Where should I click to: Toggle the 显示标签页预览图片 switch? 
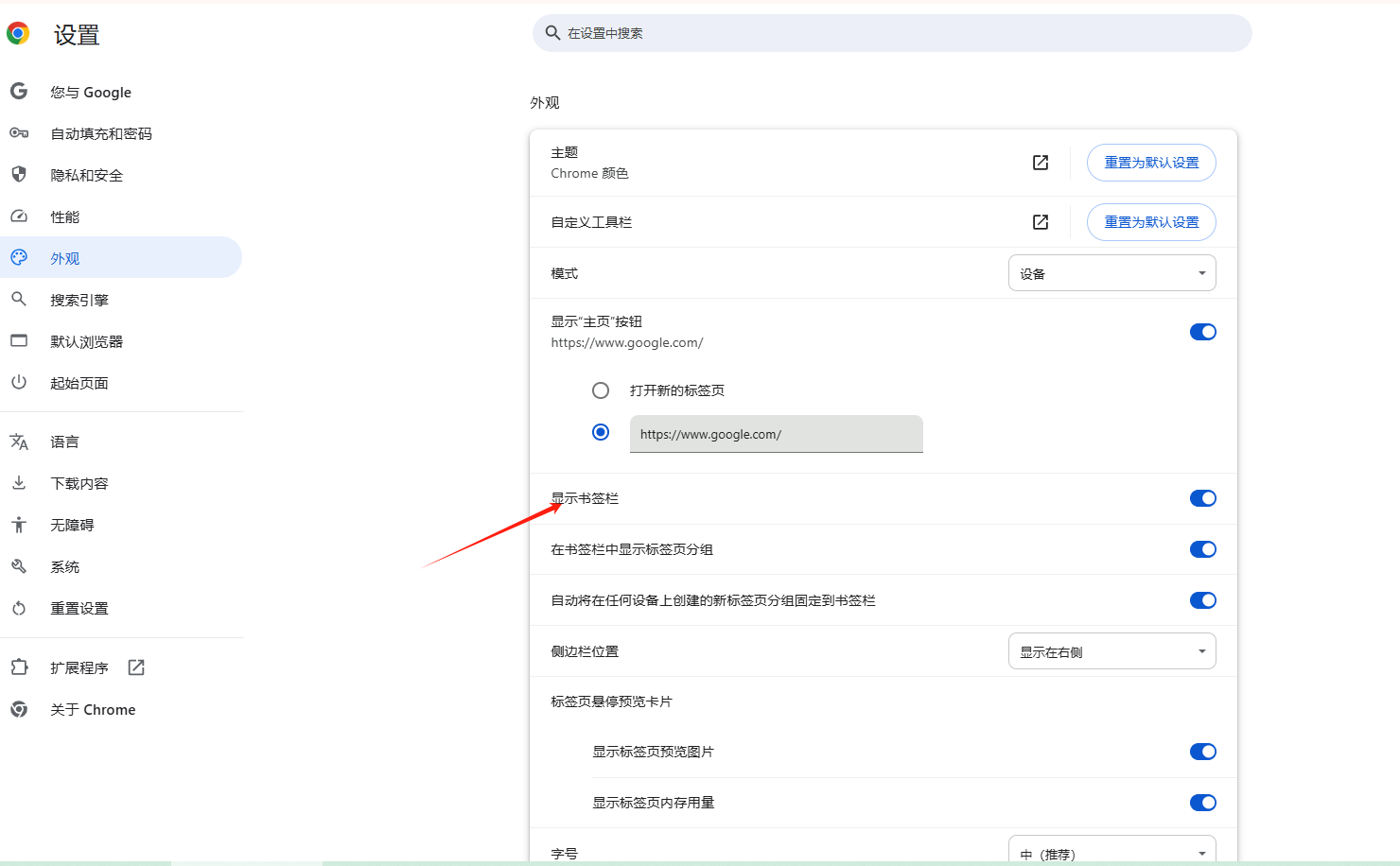(1202, 752)
